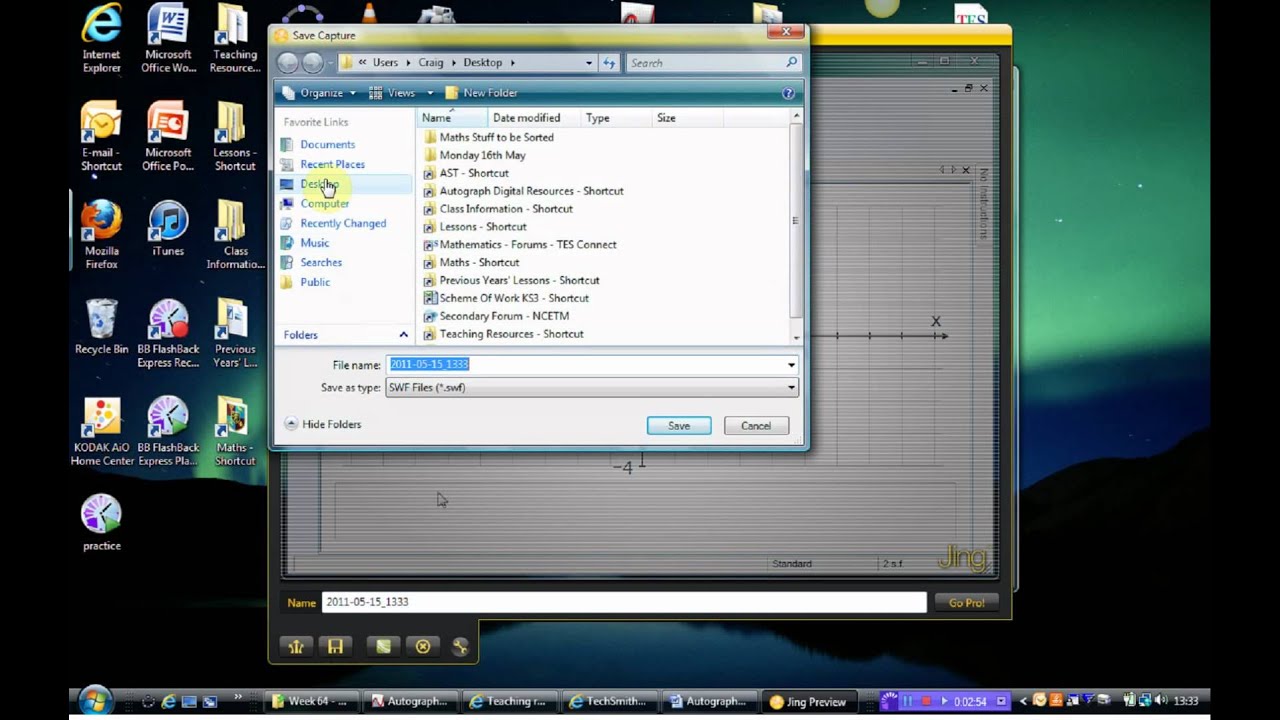Open Jing settings with the wrench icon
The width and height of the screenshot is (1280, 720).
(x=460, y=647)
